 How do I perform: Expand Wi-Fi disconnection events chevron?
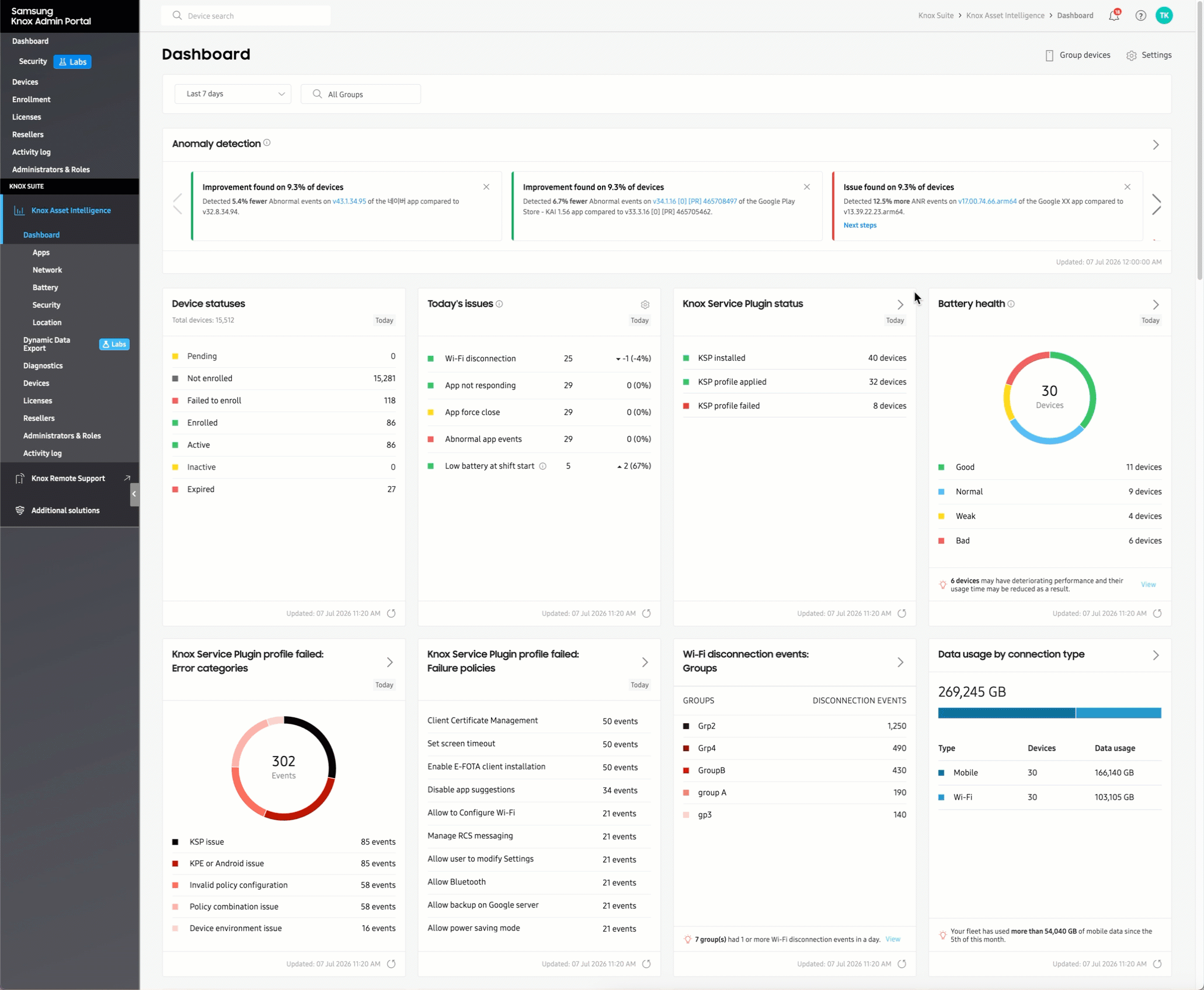pos(900,662)
